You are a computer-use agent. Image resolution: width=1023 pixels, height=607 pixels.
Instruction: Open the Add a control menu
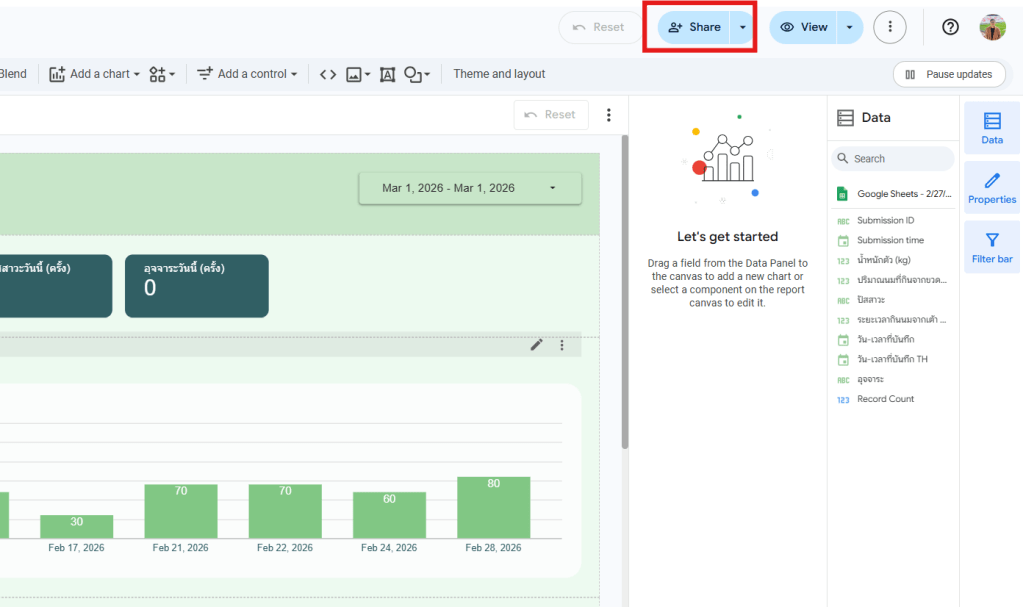tap(247, 74)
